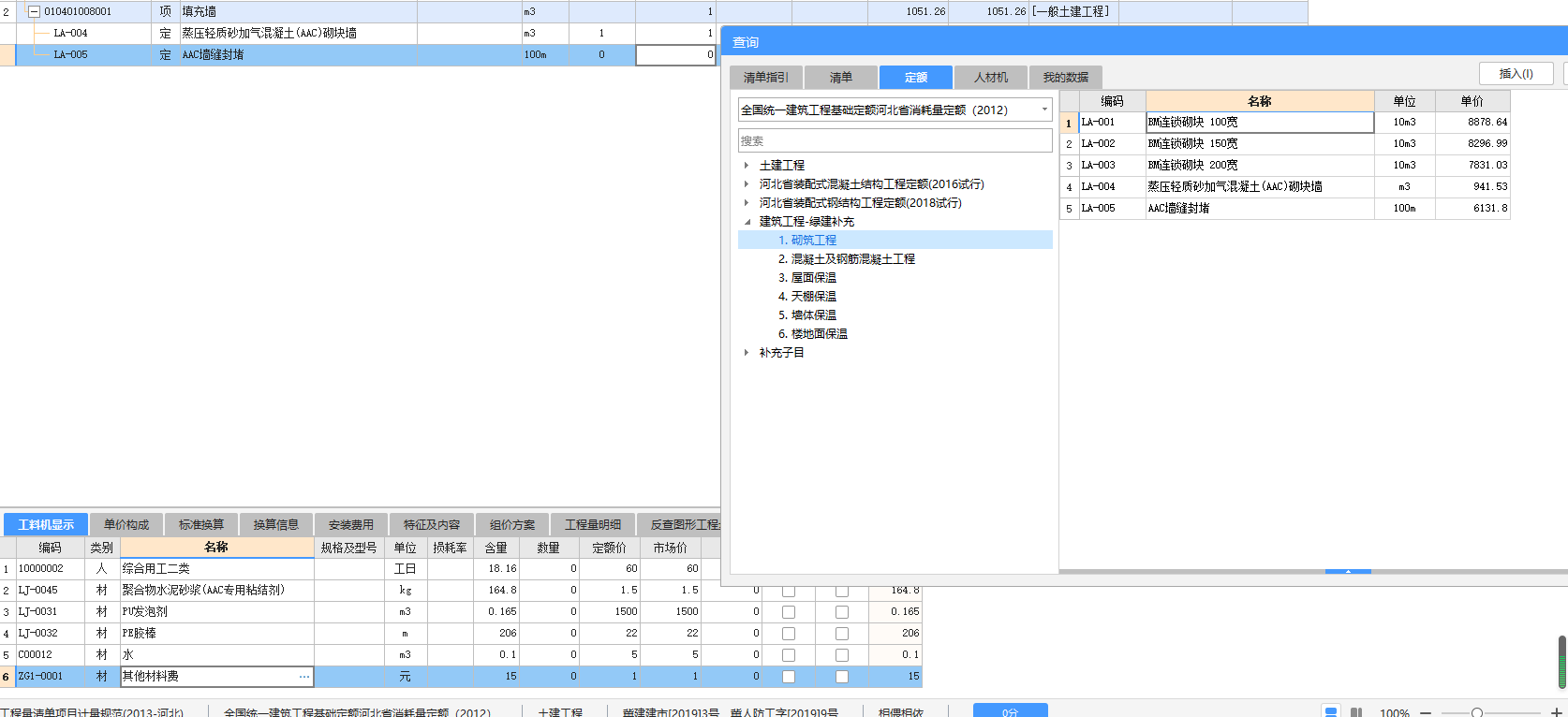Expand the 补充子目 tree node

coord(747,353)
